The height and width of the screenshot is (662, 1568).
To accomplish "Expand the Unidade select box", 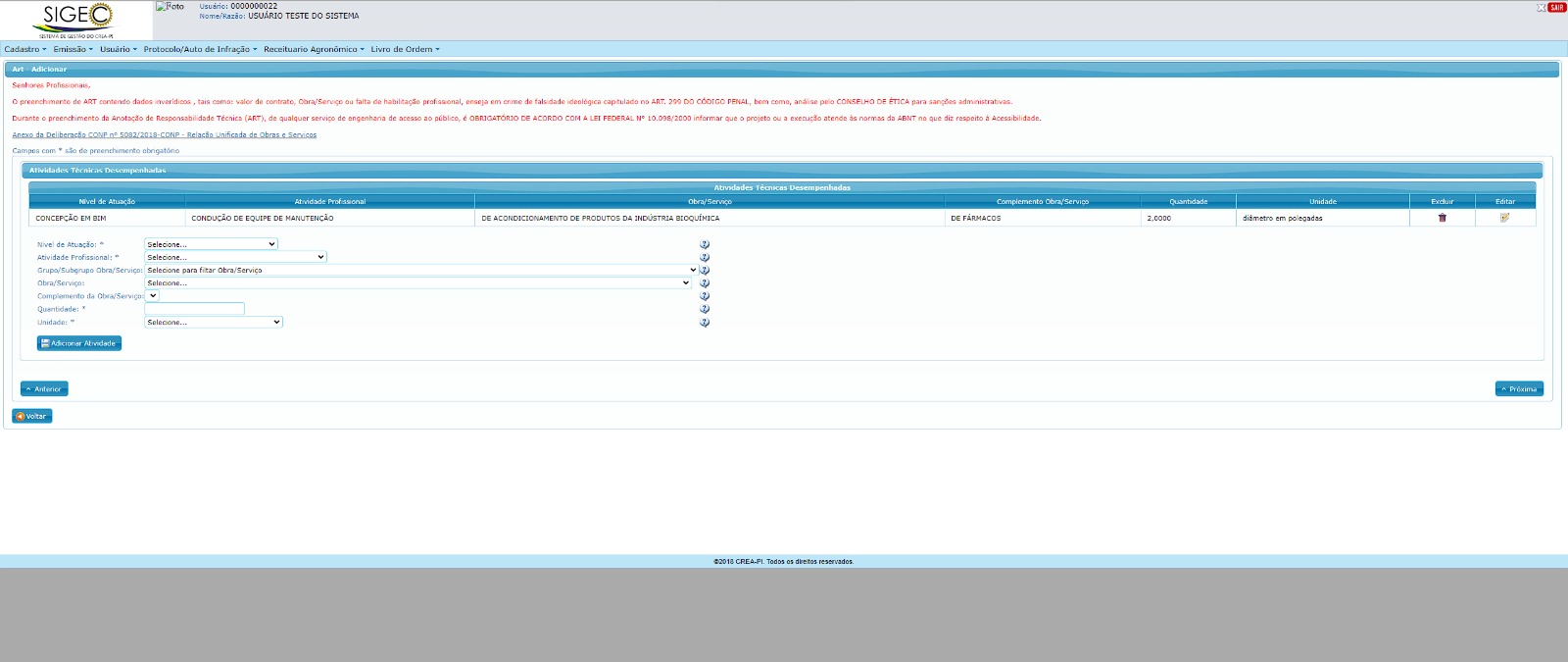I will coord(214,322).
